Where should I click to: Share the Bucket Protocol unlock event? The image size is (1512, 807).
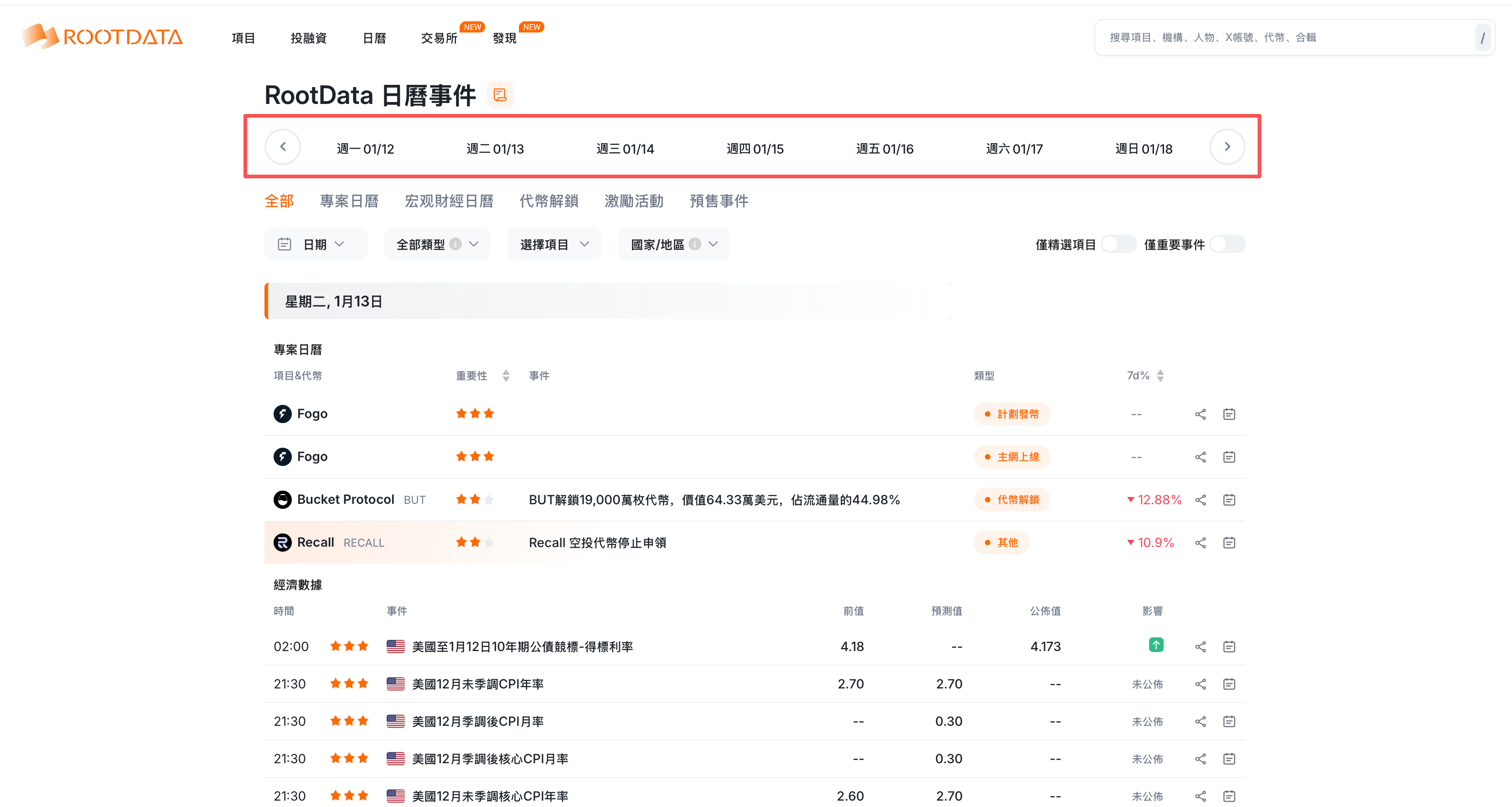pyautogui.click(x=1200, y=500)
